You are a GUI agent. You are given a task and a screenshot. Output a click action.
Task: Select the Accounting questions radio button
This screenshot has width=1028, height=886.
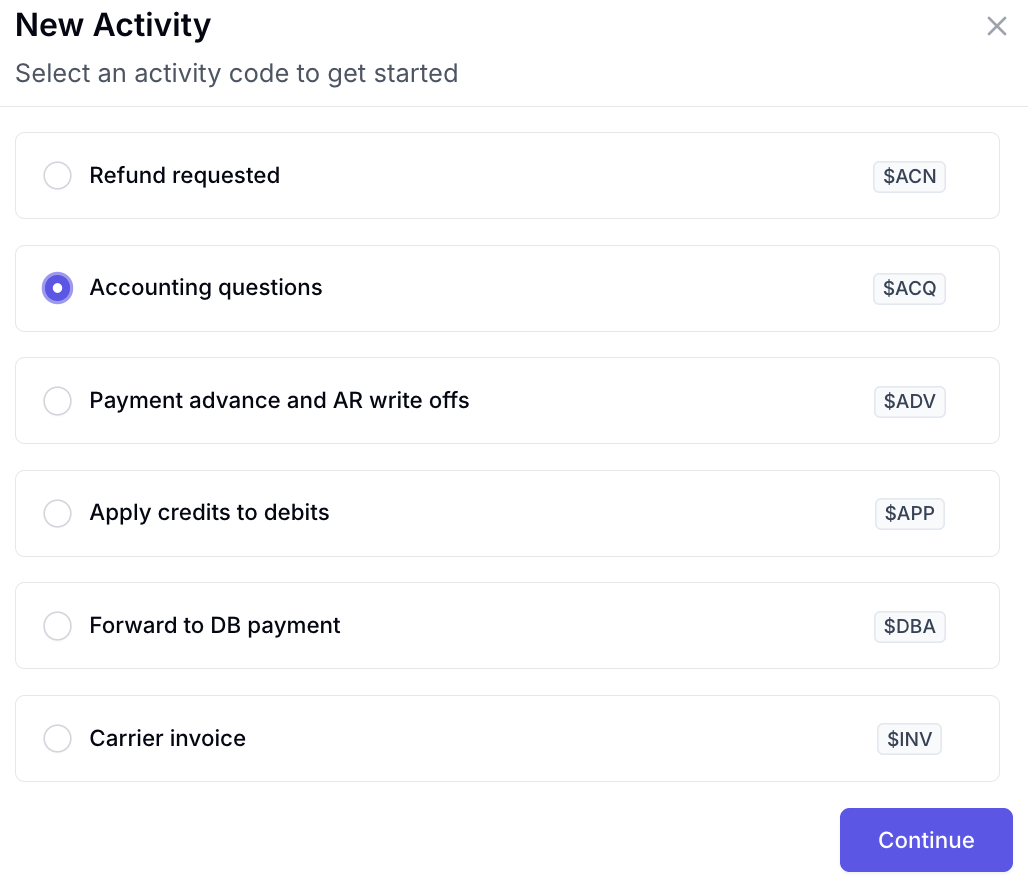pos(58,288)
